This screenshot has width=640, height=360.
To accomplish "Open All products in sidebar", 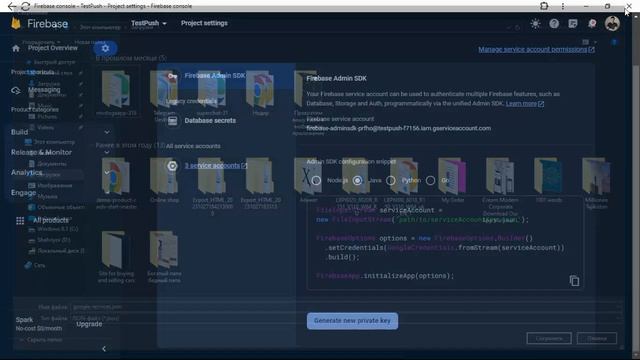I will coord(51,220).
